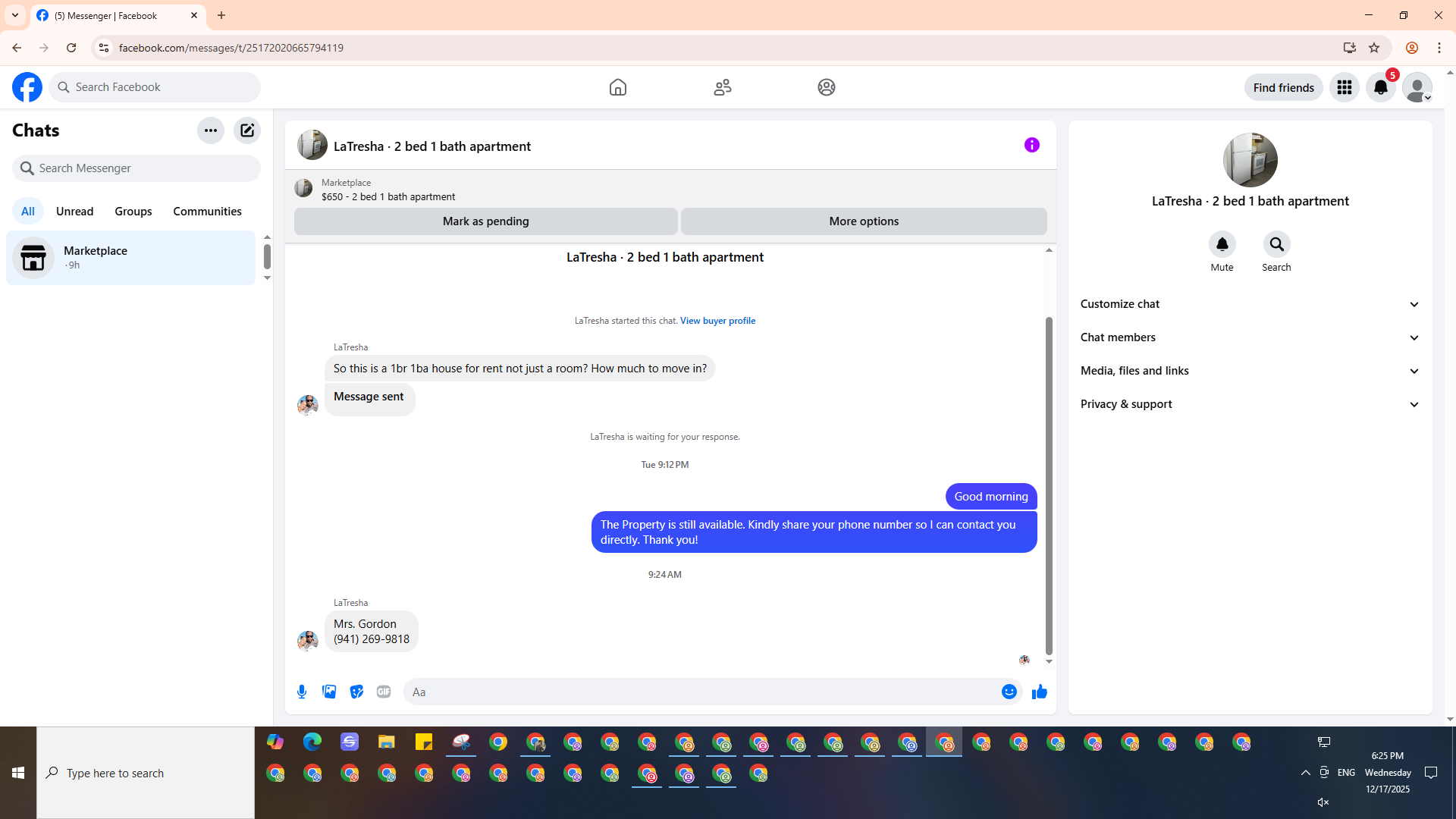Click the voice clip microphone icon

coord(302,692)
